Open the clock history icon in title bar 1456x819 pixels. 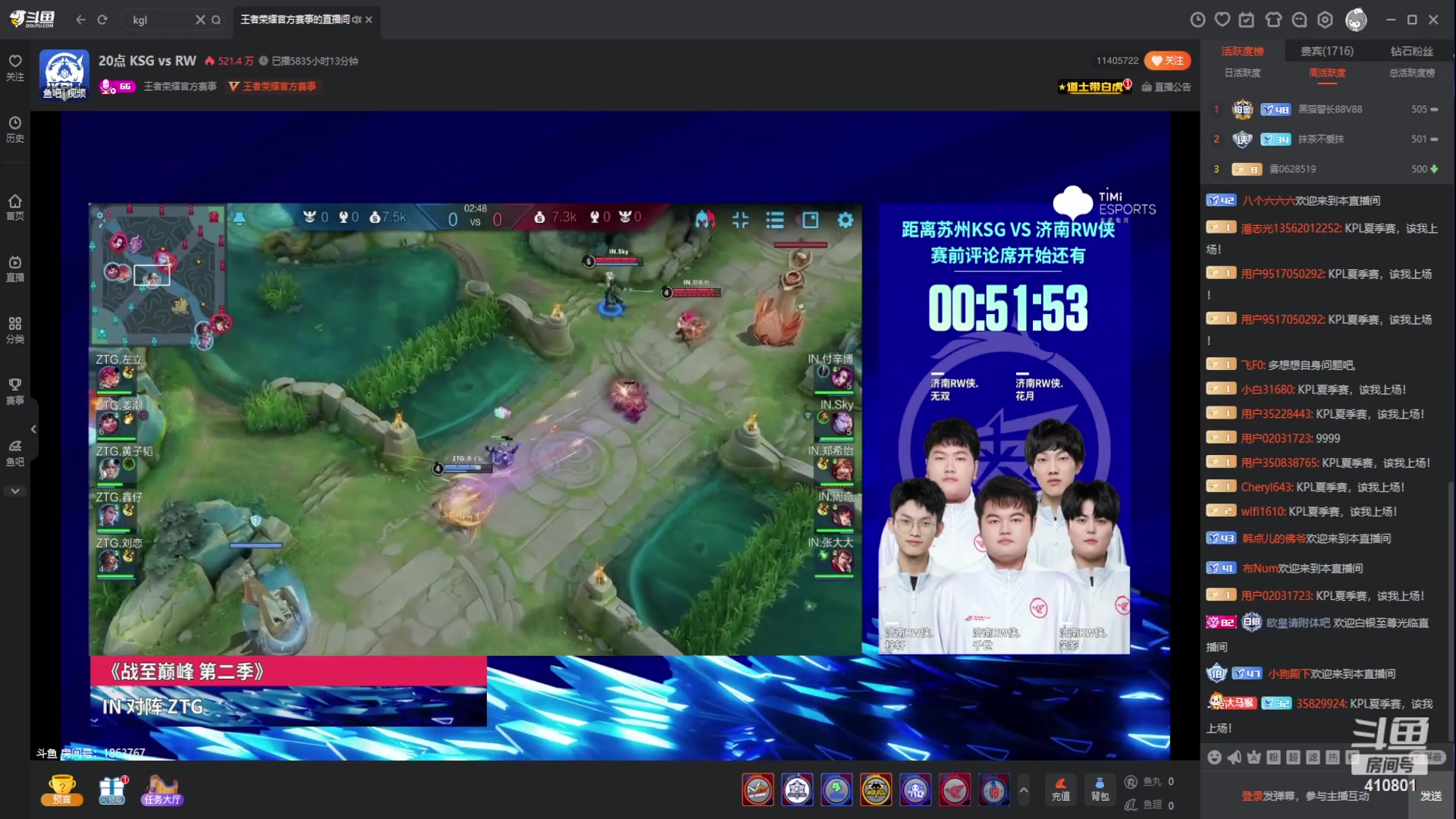click(1197, 20)
